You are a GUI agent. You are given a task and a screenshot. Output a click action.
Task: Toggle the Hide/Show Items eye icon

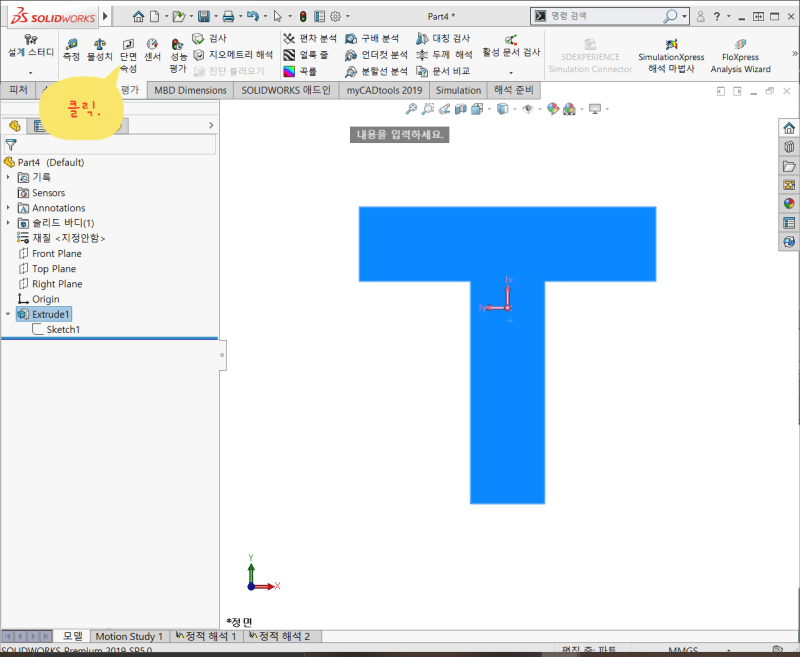pyautogui.click(x=528, y=109)
